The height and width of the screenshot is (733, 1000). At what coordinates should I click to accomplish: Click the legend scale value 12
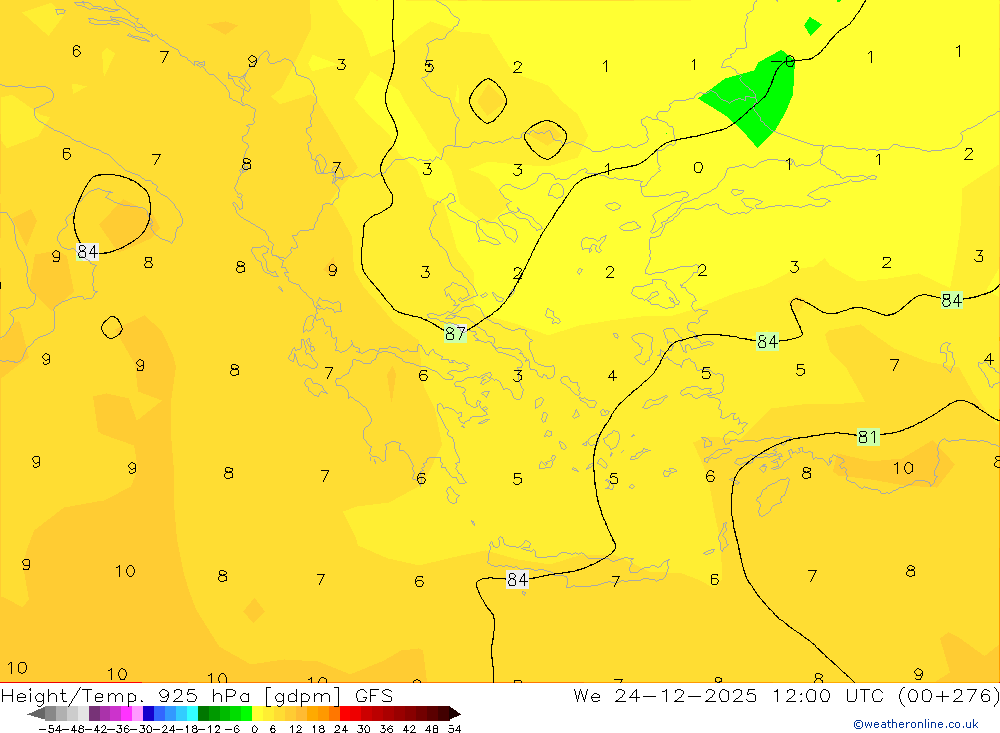pyautogui.click(x=295, y=729)
